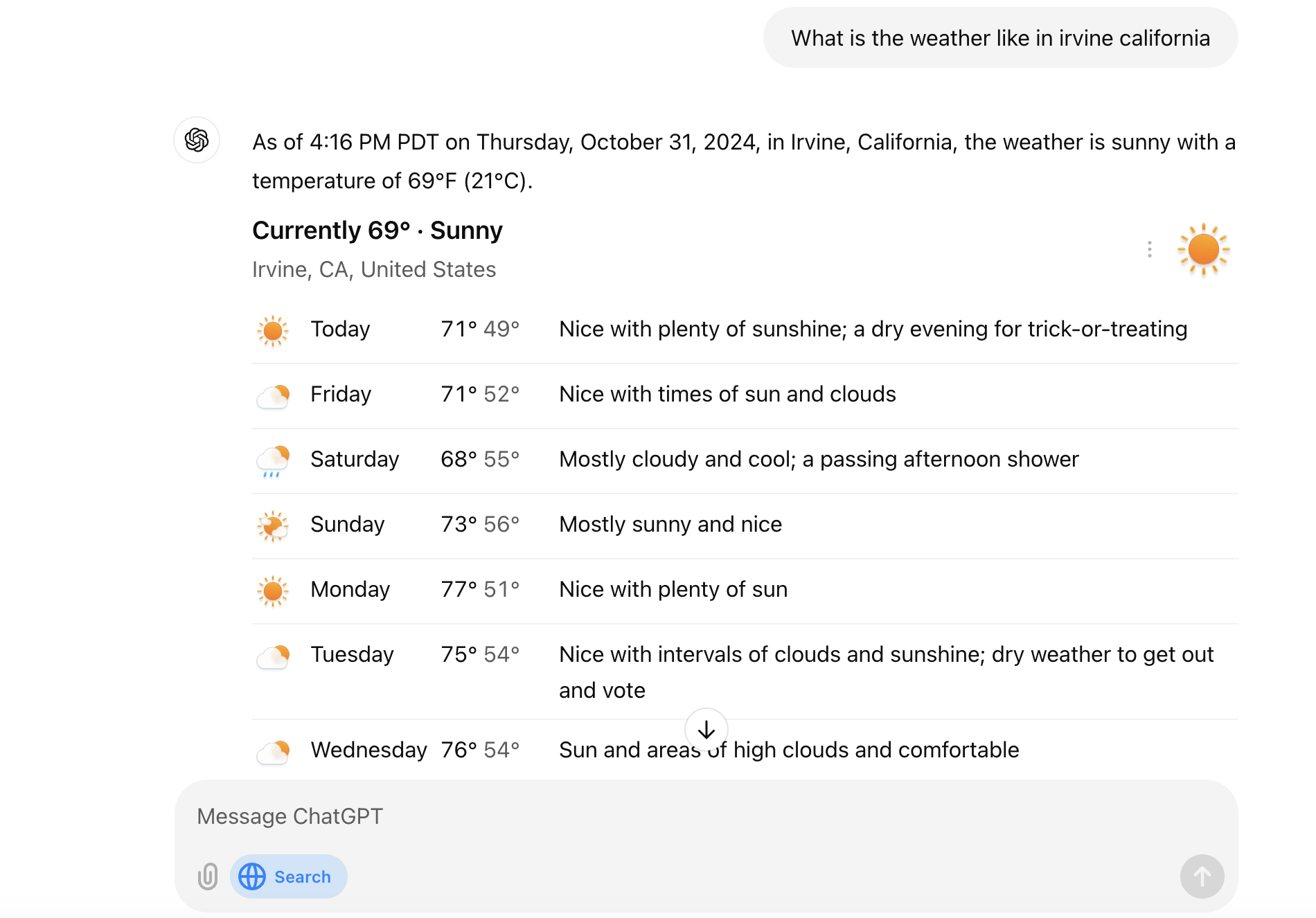This screenshot has height=918, width=1316.
Task: Click the large sun weather icon
Action: [1204, 249]
